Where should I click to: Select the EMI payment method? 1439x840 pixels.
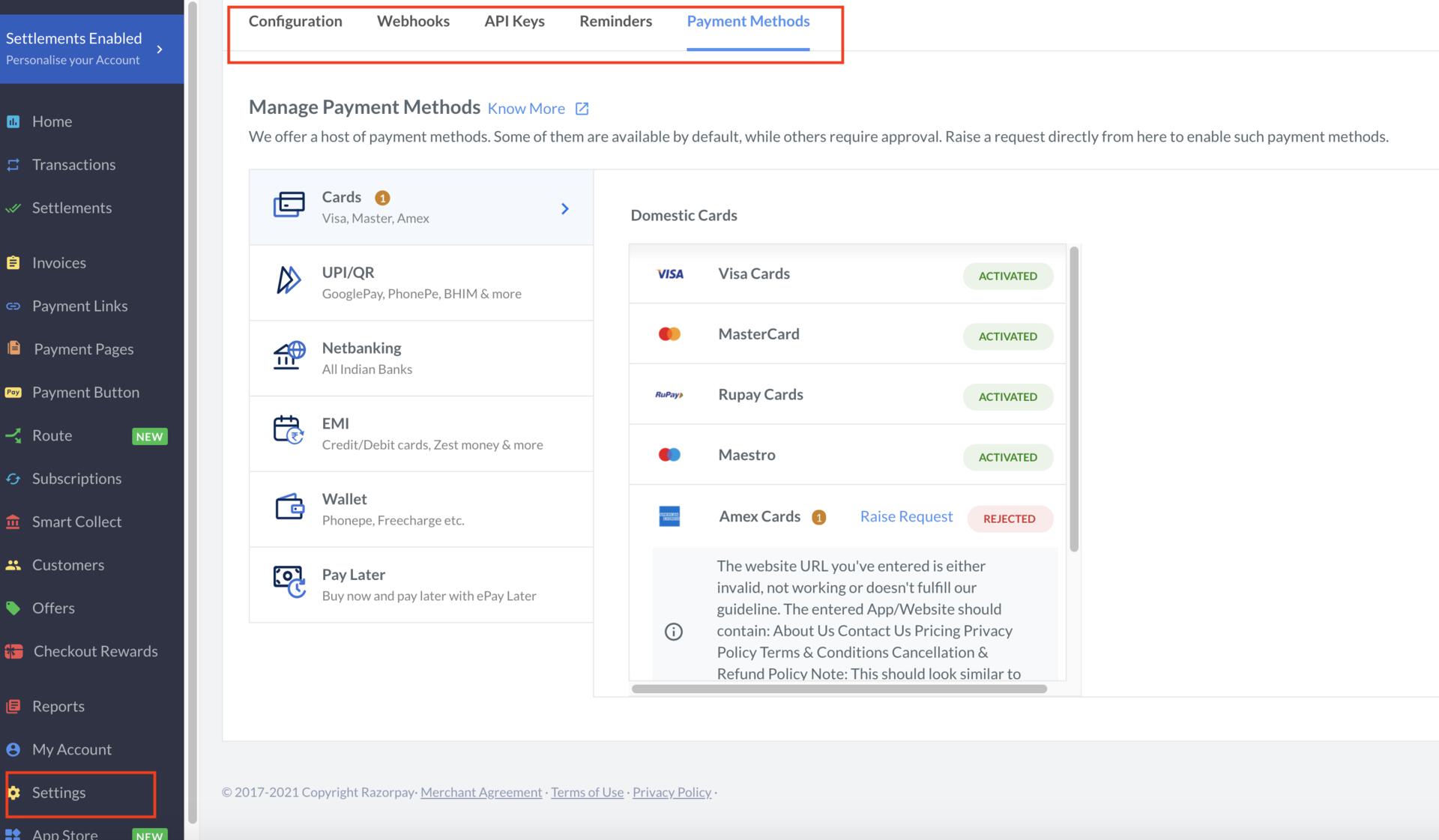click(421, 434)
